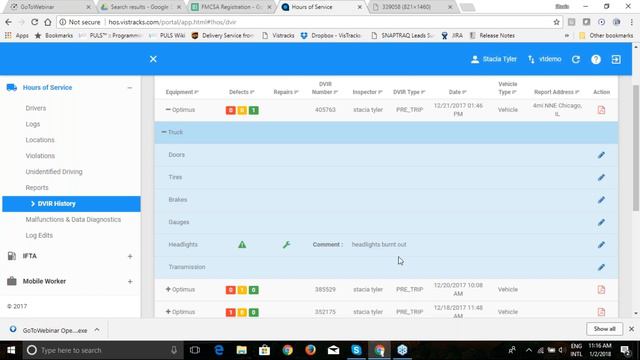640x360 pixels.
Task: Edit the Brakes inspection item
Action: [x=601, y=200]
